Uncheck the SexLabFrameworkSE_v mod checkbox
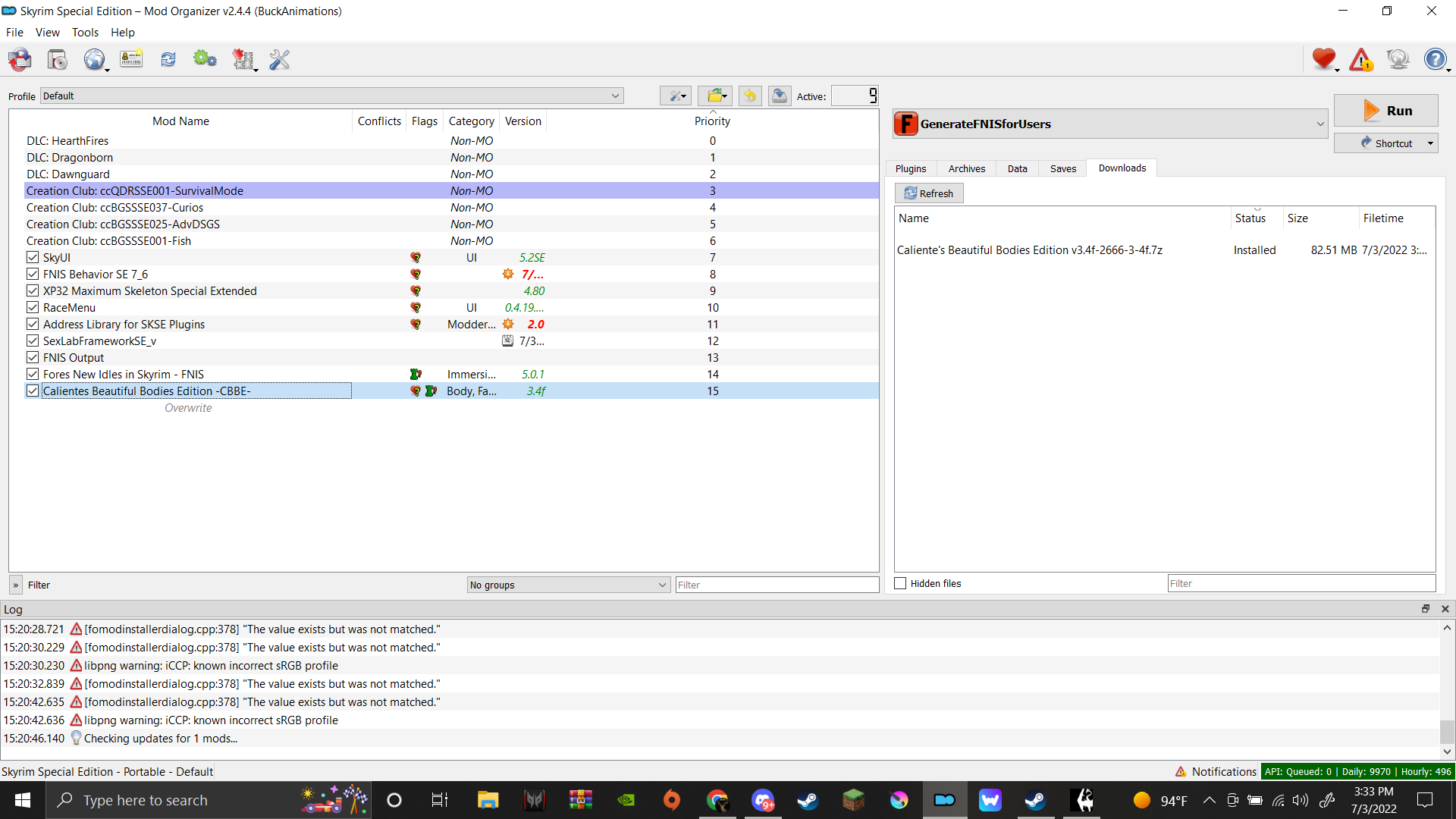 [x=33, y=341]
